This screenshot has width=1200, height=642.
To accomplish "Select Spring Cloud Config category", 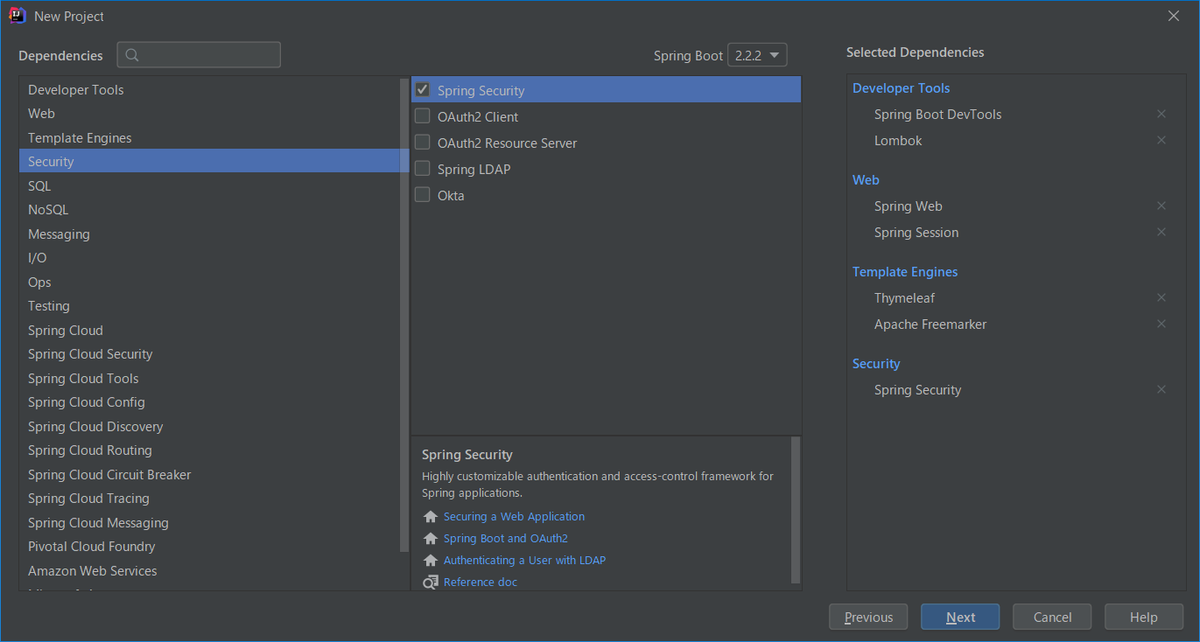I will (x=209, y=402).
